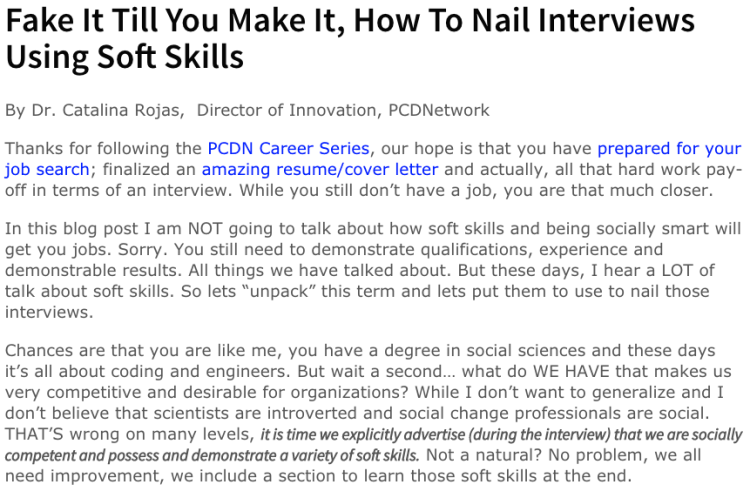Image resolution: width=750 pixels, height=498 pixels.
Task: Click the phrase "Not a natural?"
Action: click(x=485, y=456)
